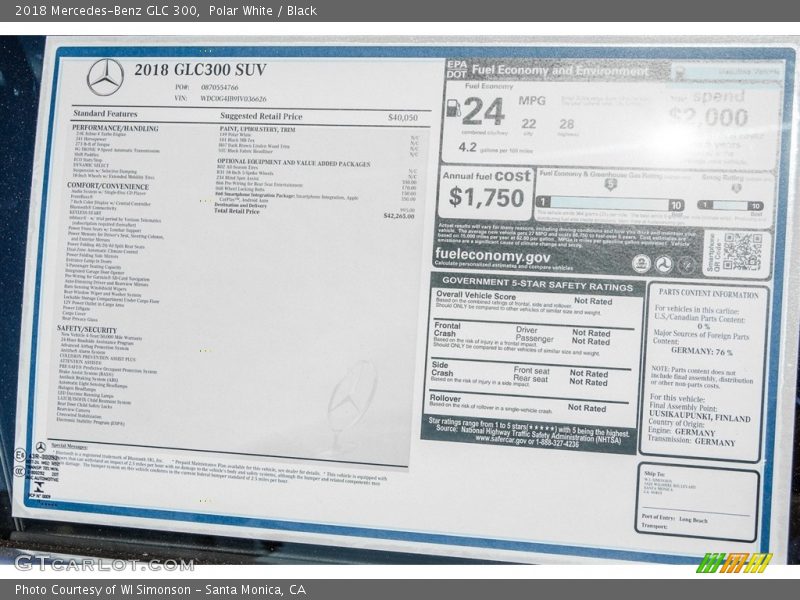Click the fuel economy greenhouse gas rating scale
This screenshot has width=800, height=600.
tap(610, 204)
